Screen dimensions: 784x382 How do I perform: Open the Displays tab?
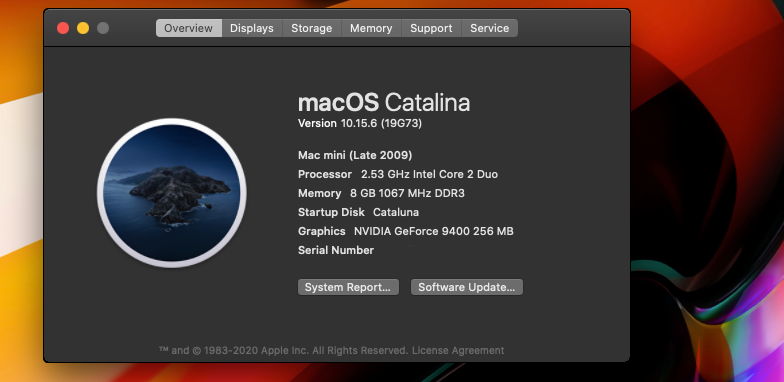[252, 28]
